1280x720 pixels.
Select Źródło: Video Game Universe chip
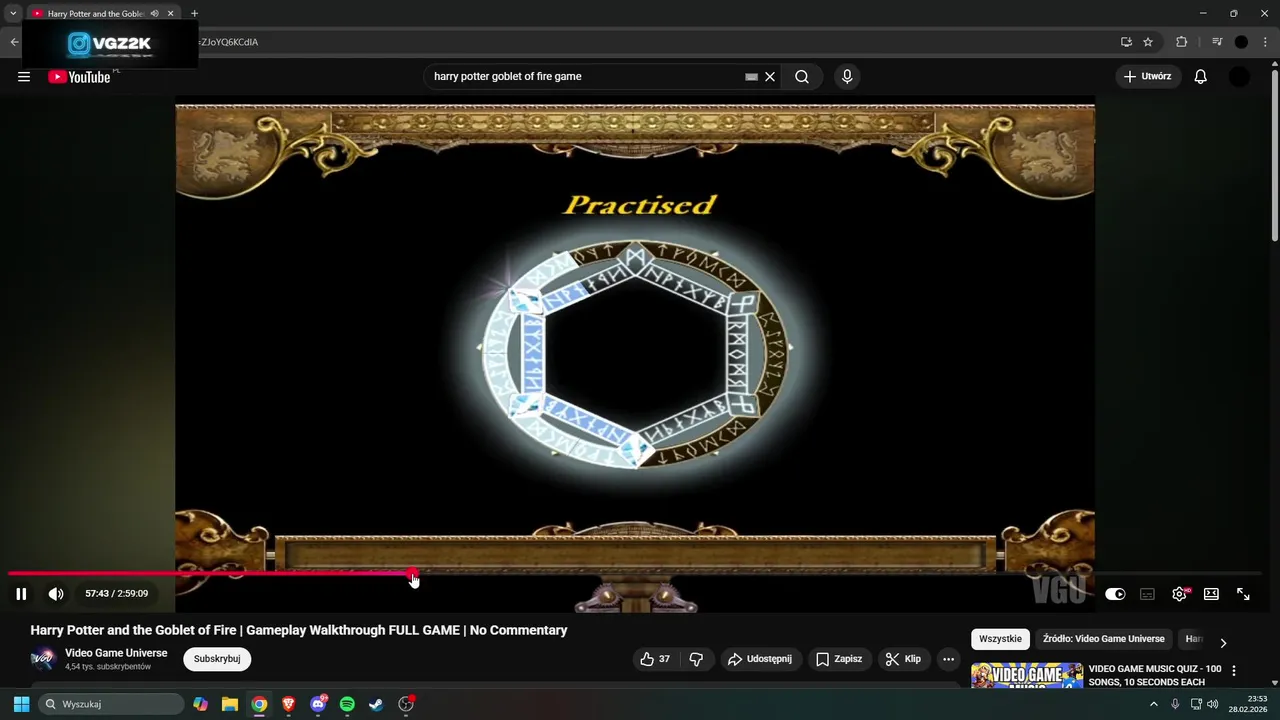1104,639
